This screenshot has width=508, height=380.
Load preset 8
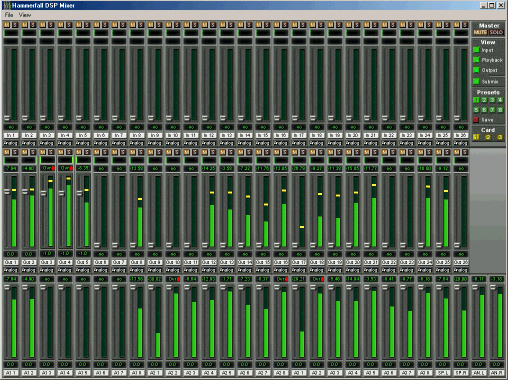pos(500,110)
